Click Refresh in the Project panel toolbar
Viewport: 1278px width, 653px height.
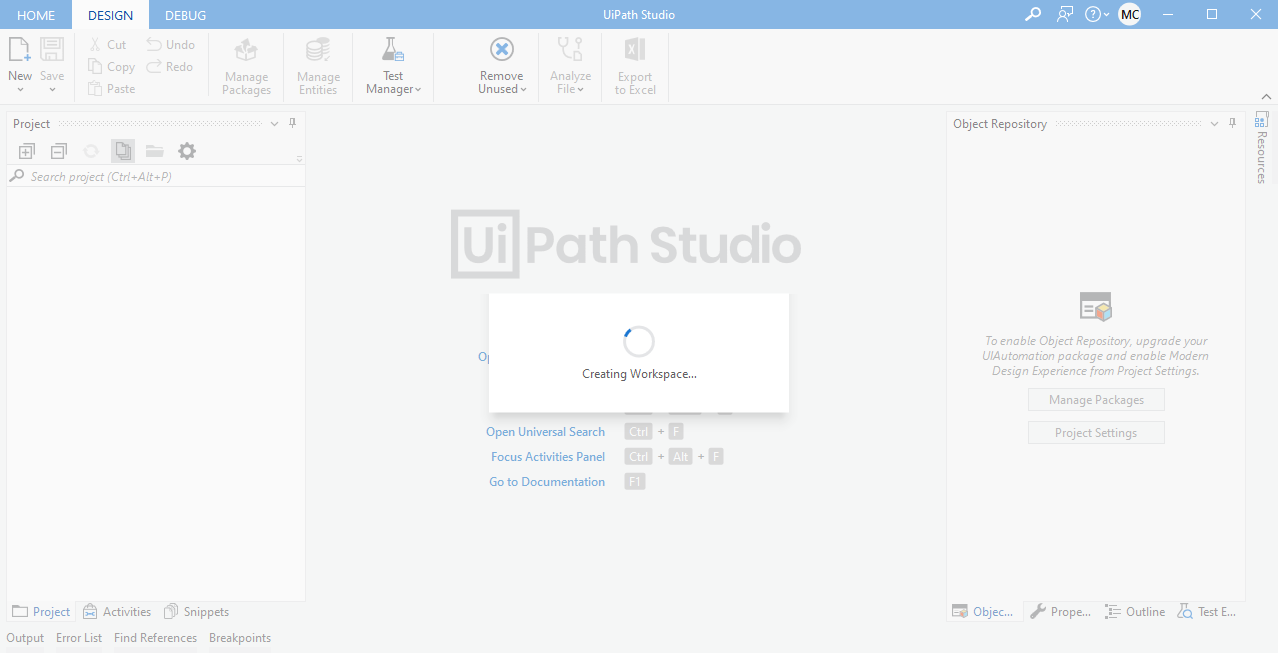pyautogui.click(x=91, y=151)
